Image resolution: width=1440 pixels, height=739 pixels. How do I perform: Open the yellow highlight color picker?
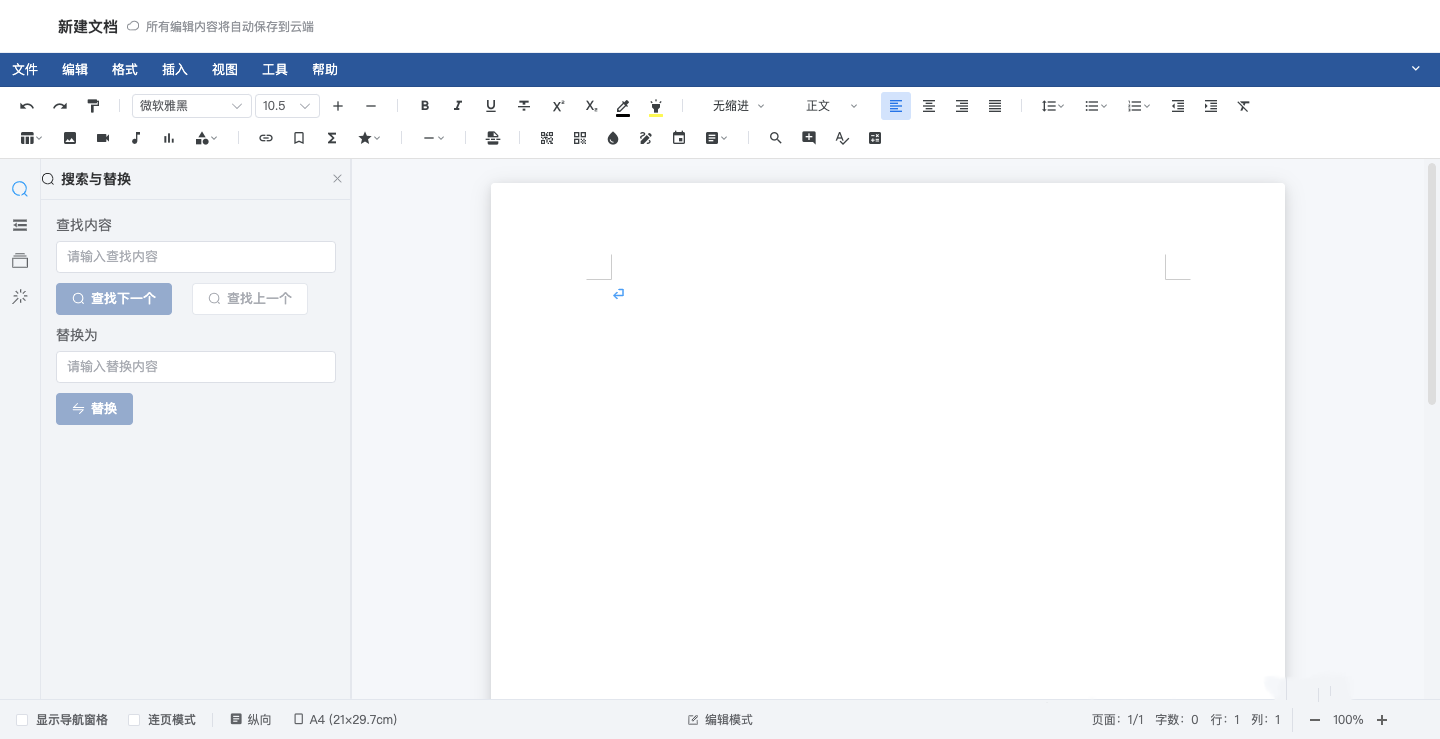(x=656, y=106)
